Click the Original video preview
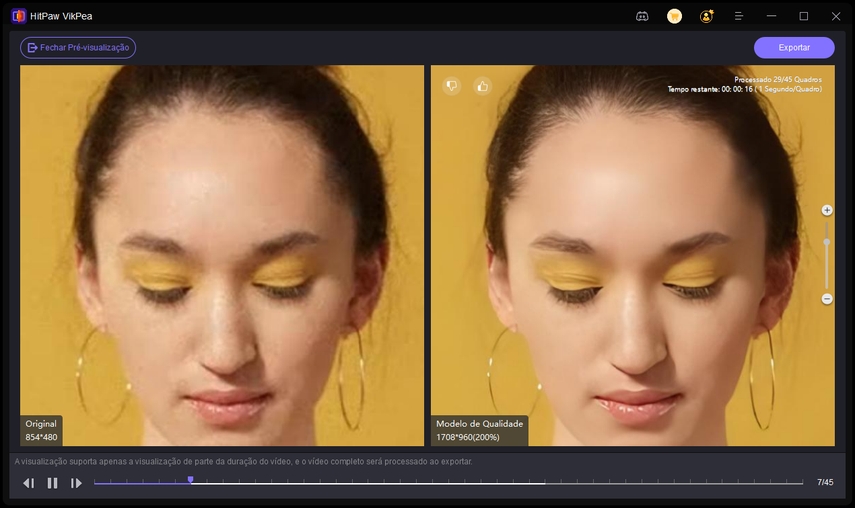 click(222, 256)
